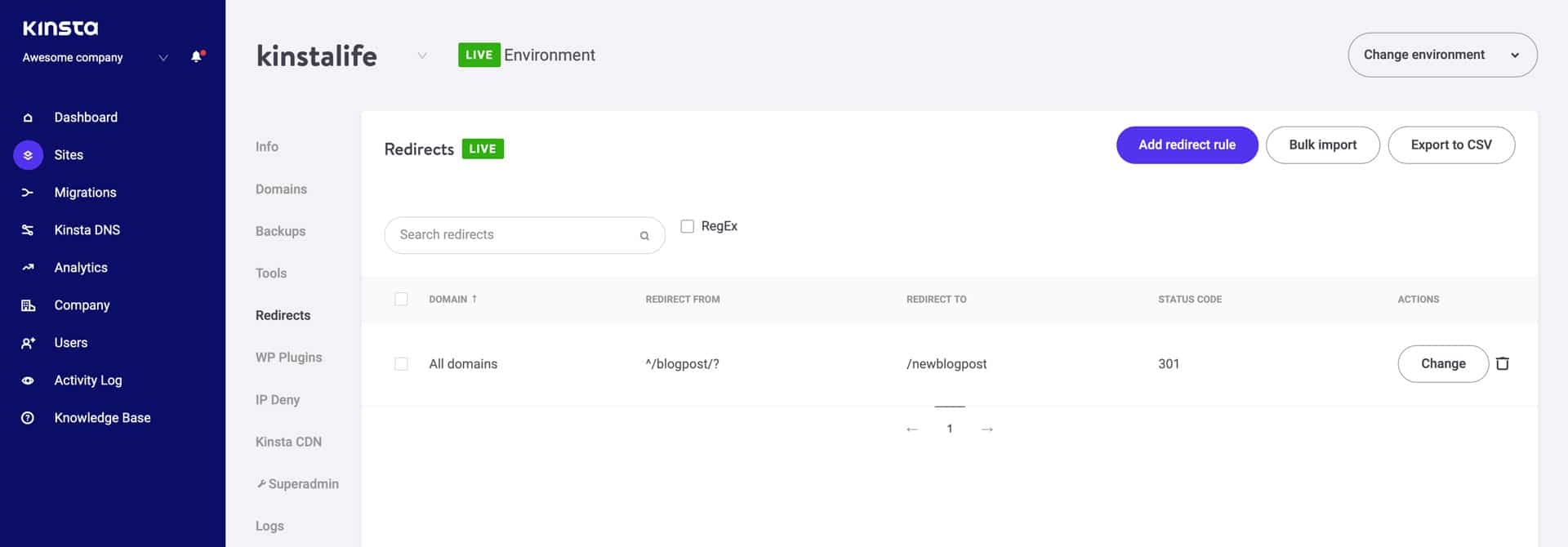Click the LIVE badge beside Environment
Image resolution: width=1568 pixels, height=547 pixels.
pos(479,56)
